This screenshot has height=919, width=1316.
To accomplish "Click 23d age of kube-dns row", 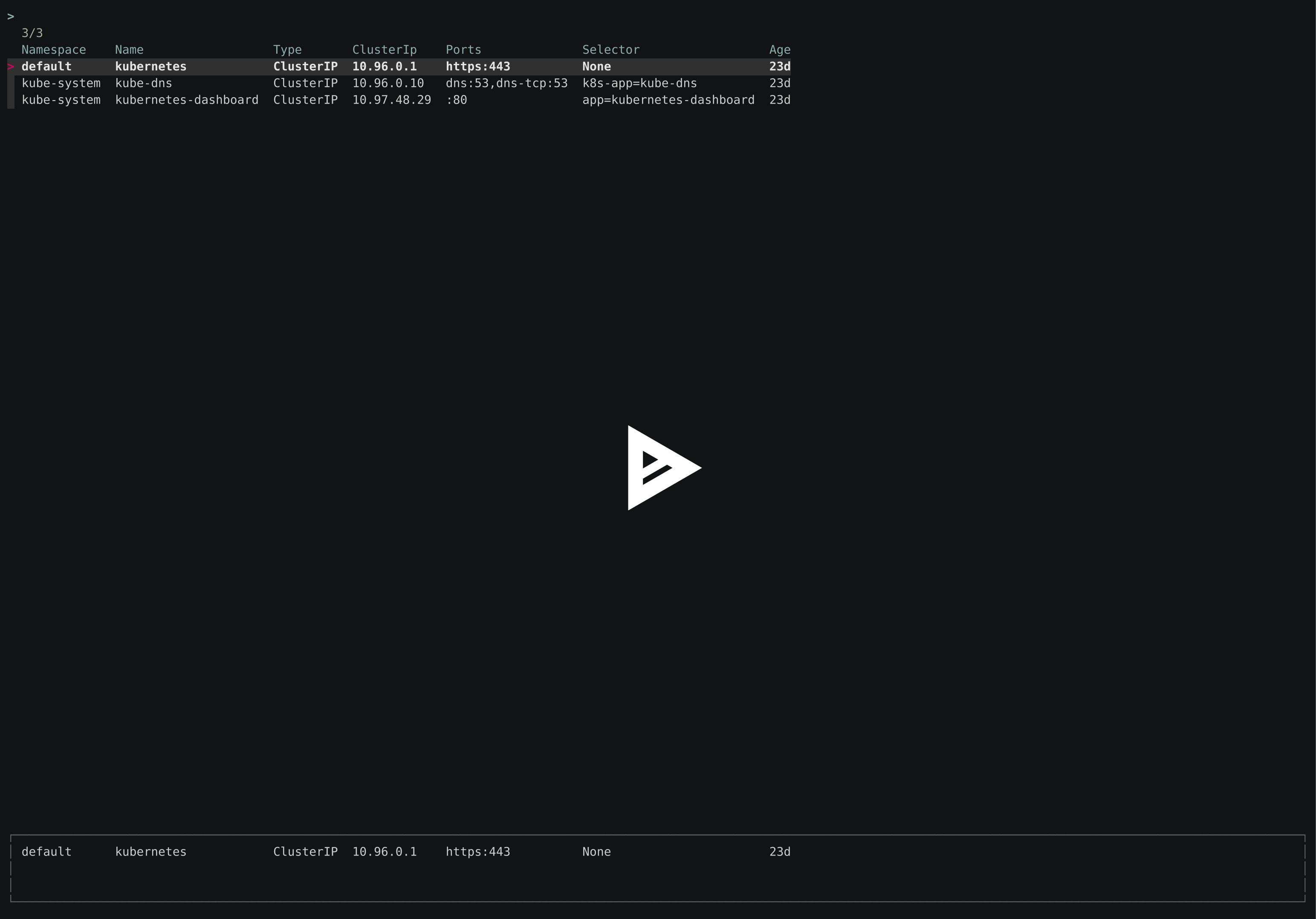I will 780,83.
